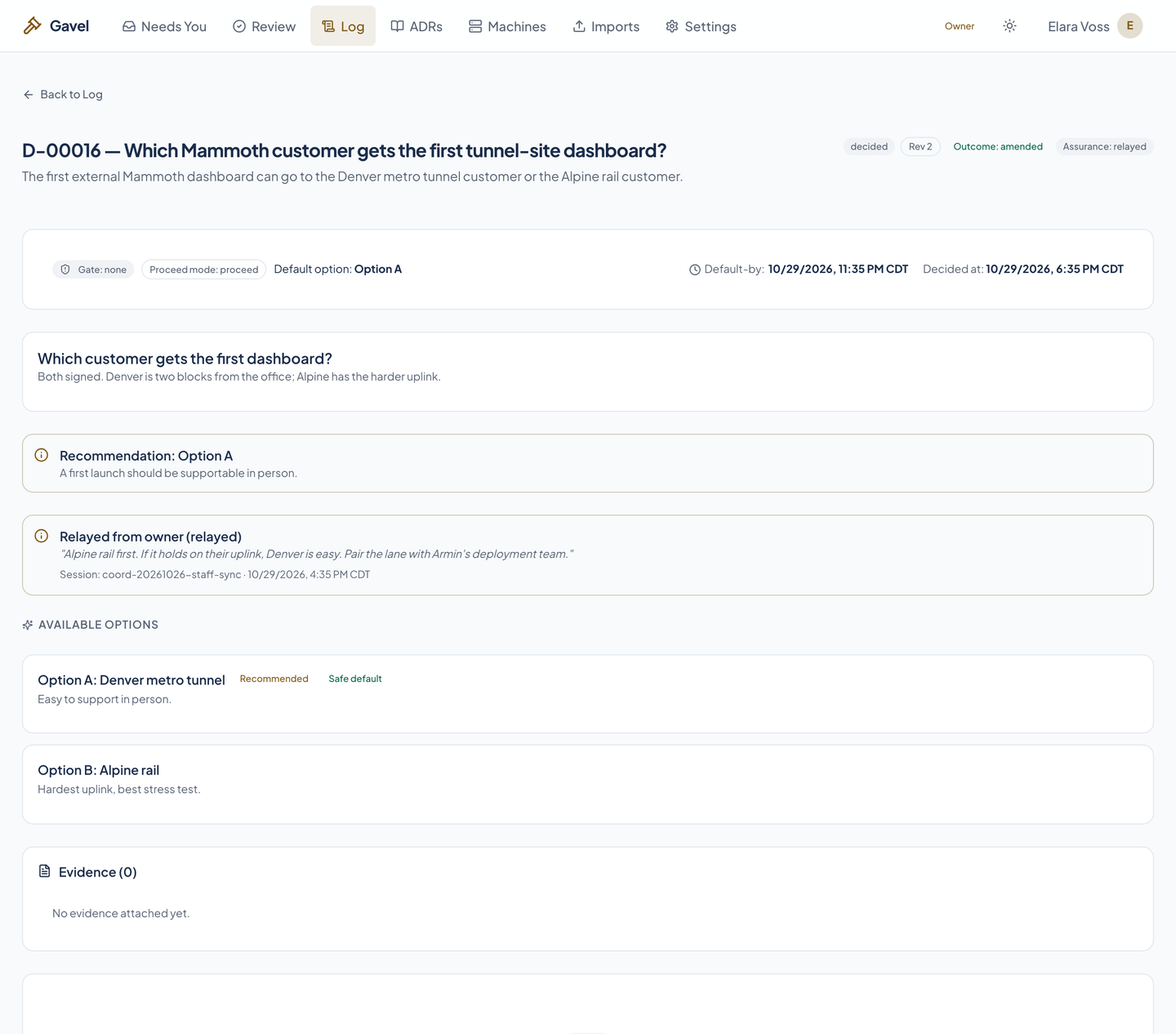Click the sparkle icon next to Available Options

pos(28,625)
